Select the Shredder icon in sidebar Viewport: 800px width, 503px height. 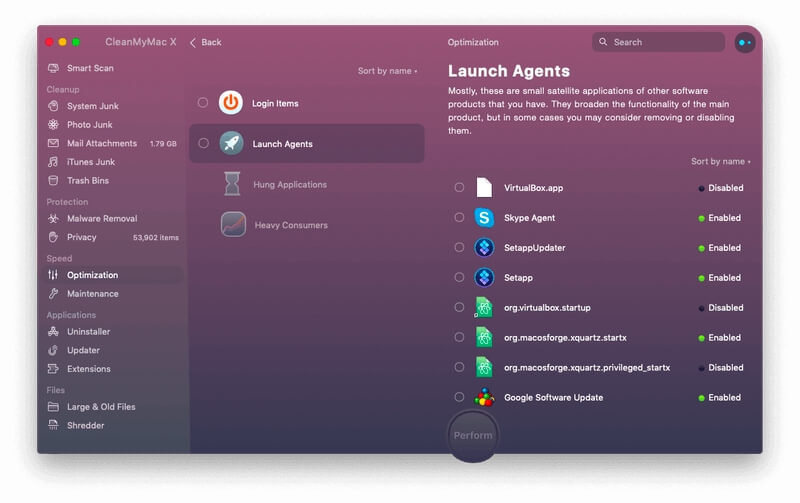(53, 425)
